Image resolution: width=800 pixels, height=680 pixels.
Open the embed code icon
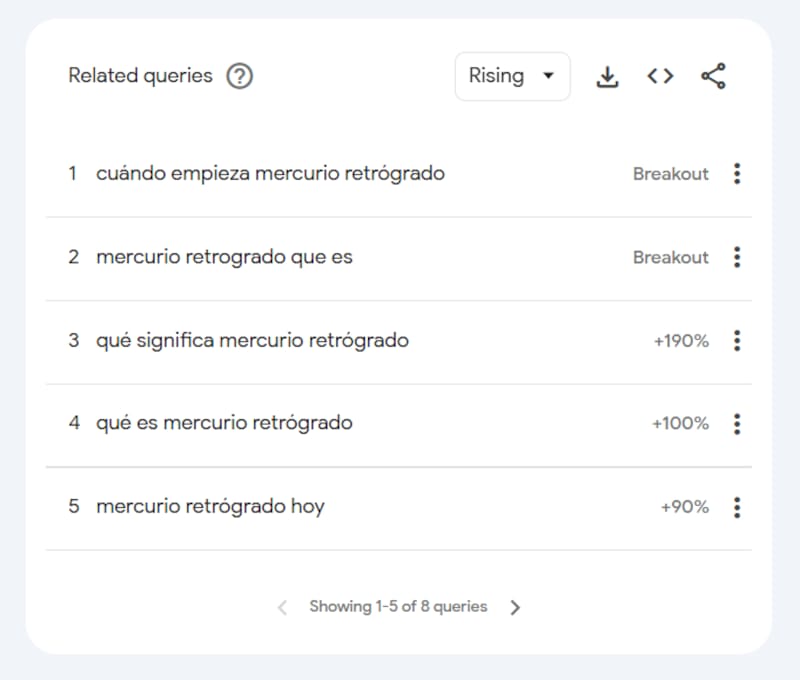point(660,76)
